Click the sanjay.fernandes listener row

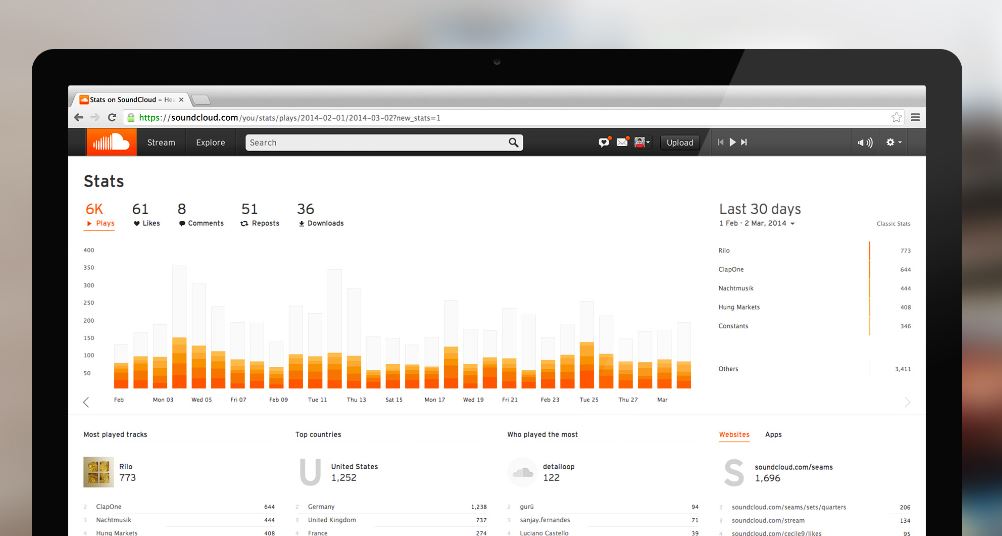[603, 520]
